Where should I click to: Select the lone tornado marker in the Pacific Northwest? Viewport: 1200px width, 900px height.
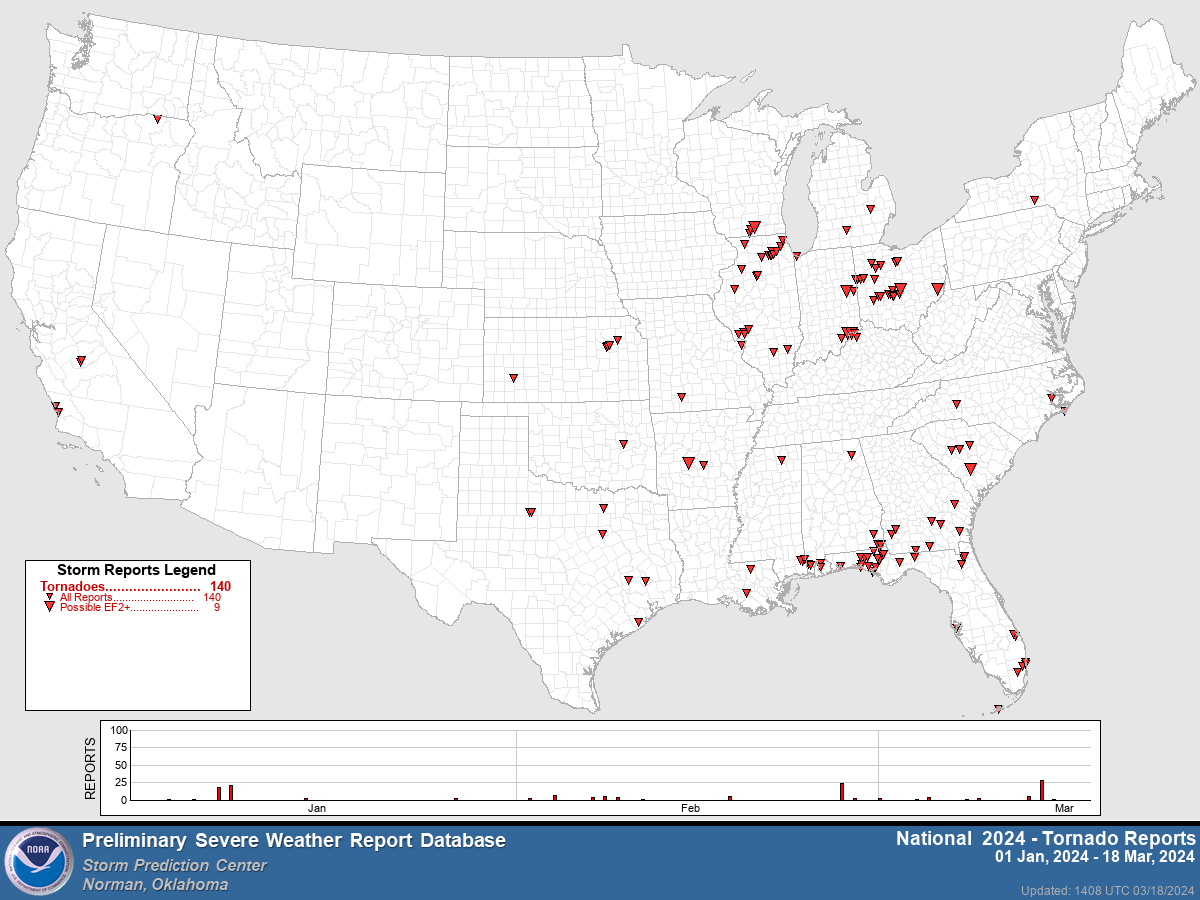(x=157, y=119)
